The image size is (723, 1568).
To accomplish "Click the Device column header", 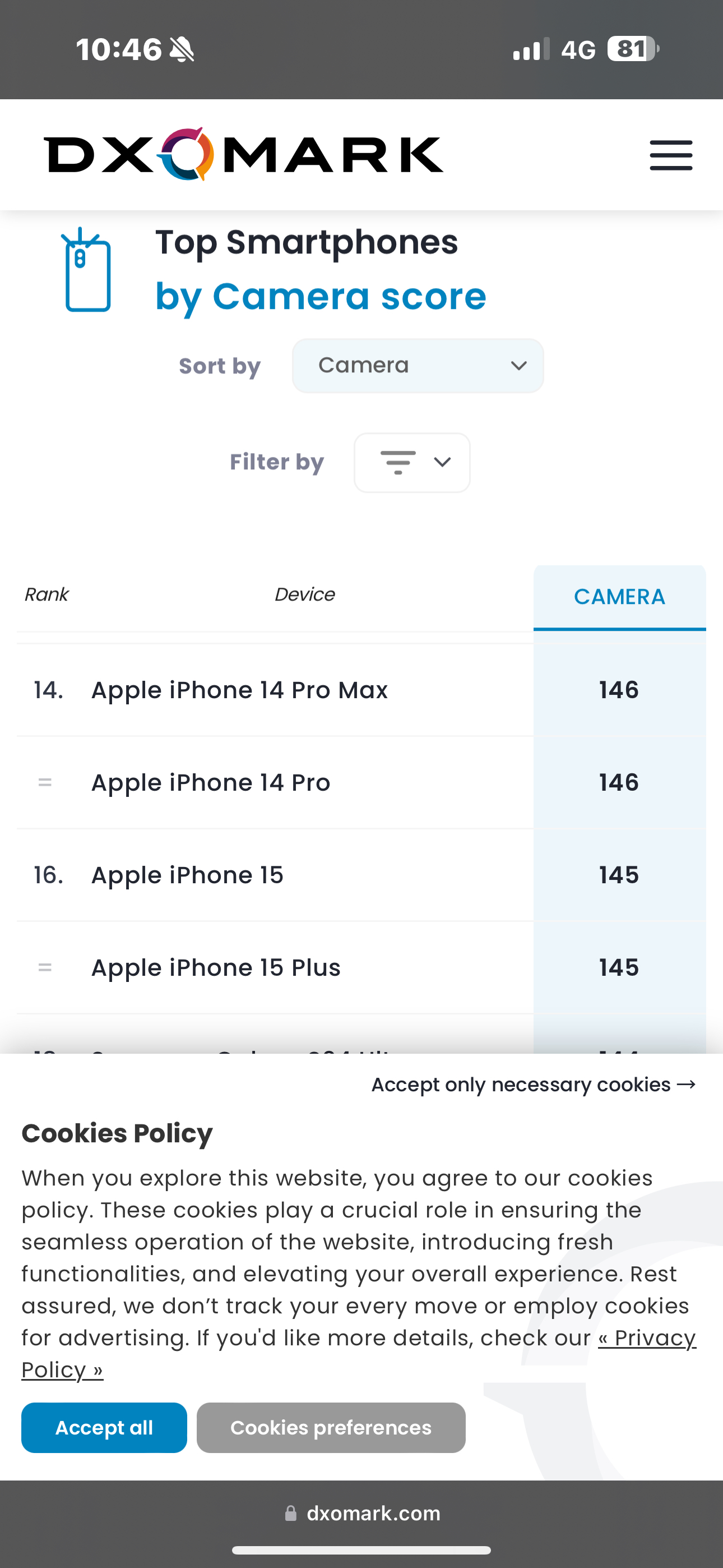I will [305, 594].
